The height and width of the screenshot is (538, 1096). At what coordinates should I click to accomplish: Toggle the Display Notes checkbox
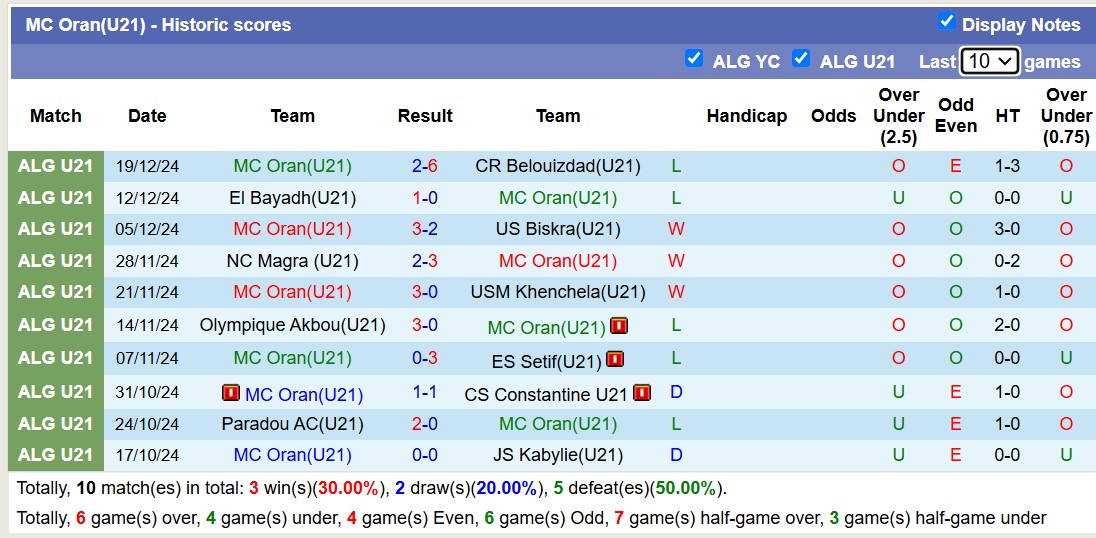click(946, 22)
